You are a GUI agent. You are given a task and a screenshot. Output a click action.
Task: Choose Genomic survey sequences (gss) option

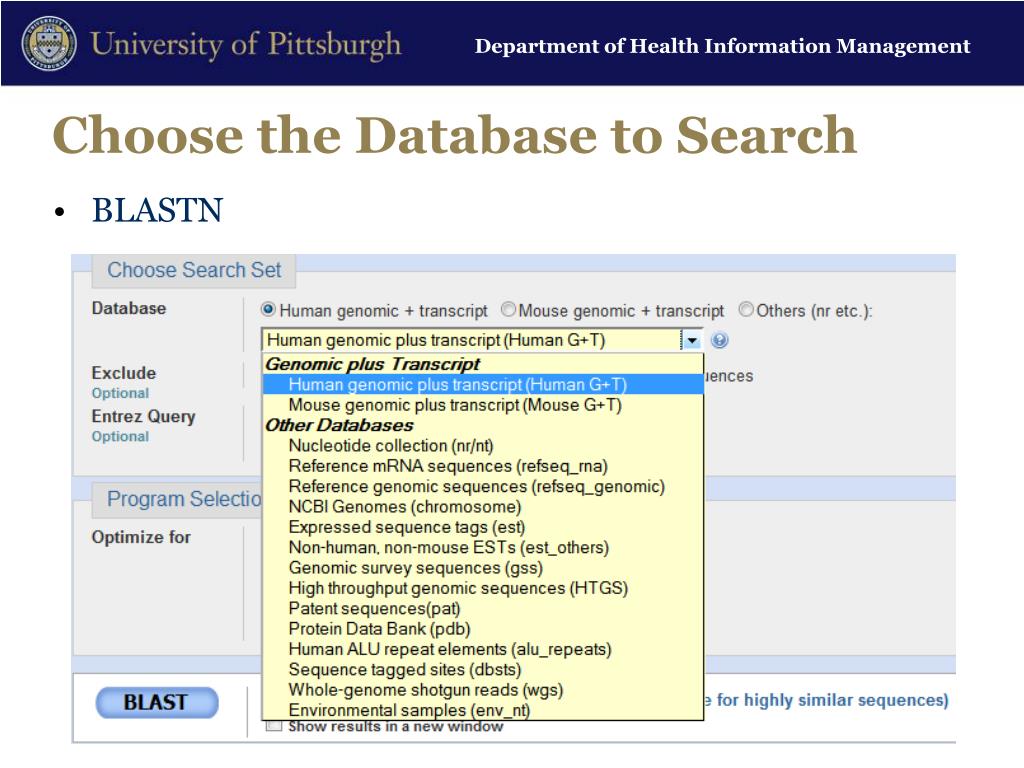click(483, 568)
